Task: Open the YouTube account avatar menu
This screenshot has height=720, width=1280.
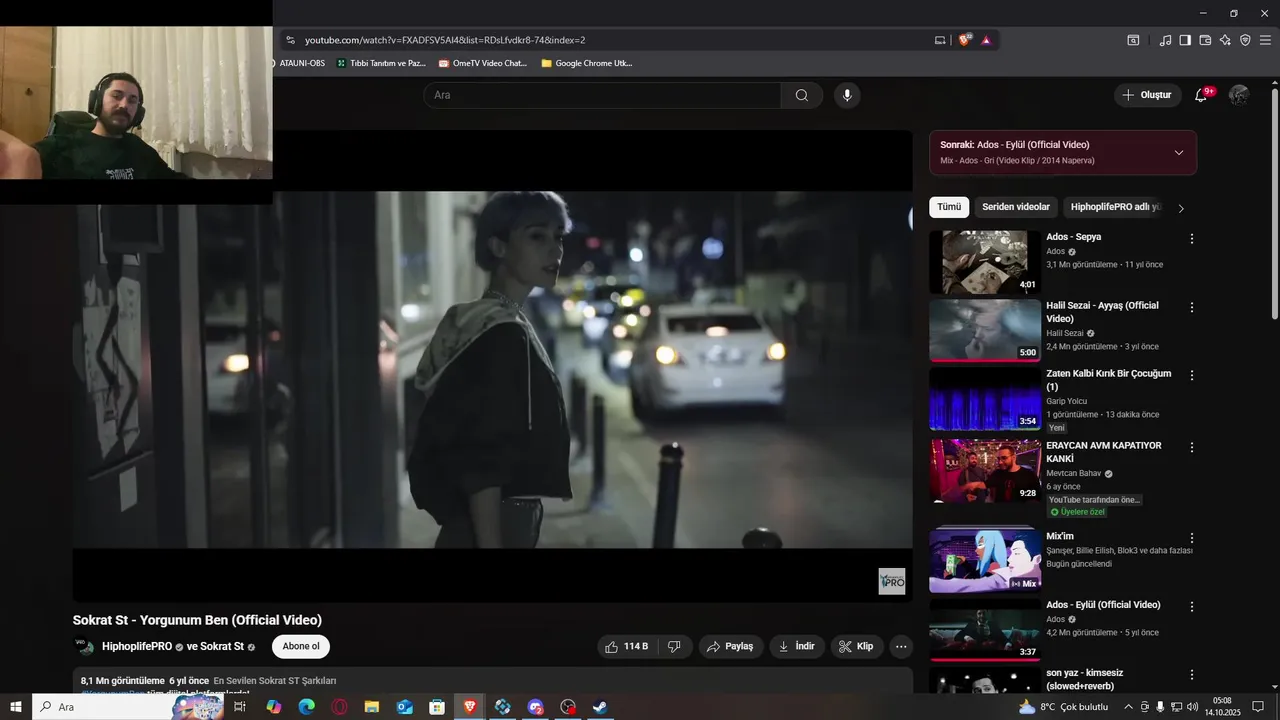Action: [x=1239, y=95]
